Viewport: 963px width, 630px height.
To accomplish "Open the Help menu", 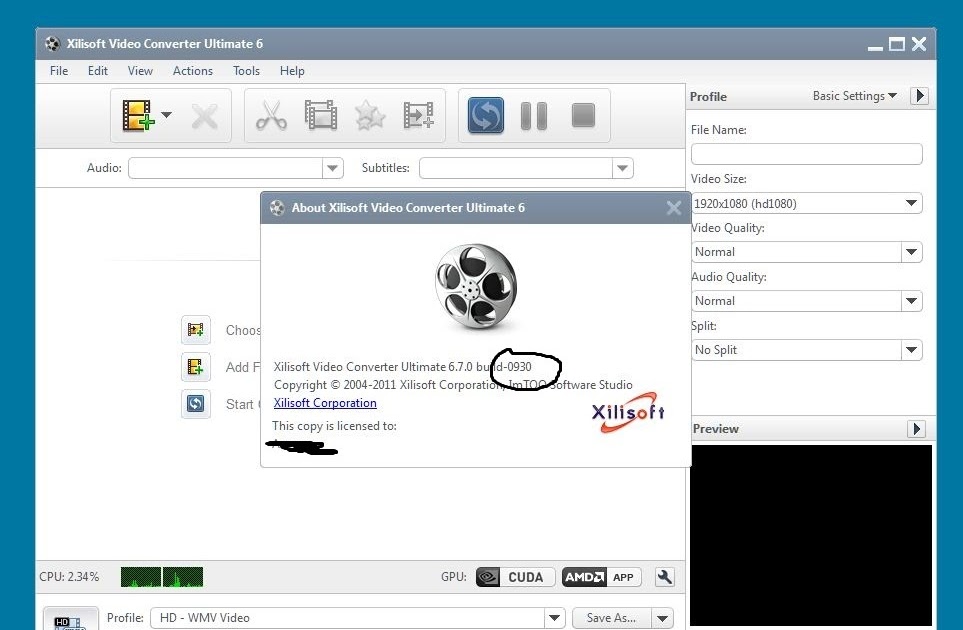I will [x=292, y=71].
